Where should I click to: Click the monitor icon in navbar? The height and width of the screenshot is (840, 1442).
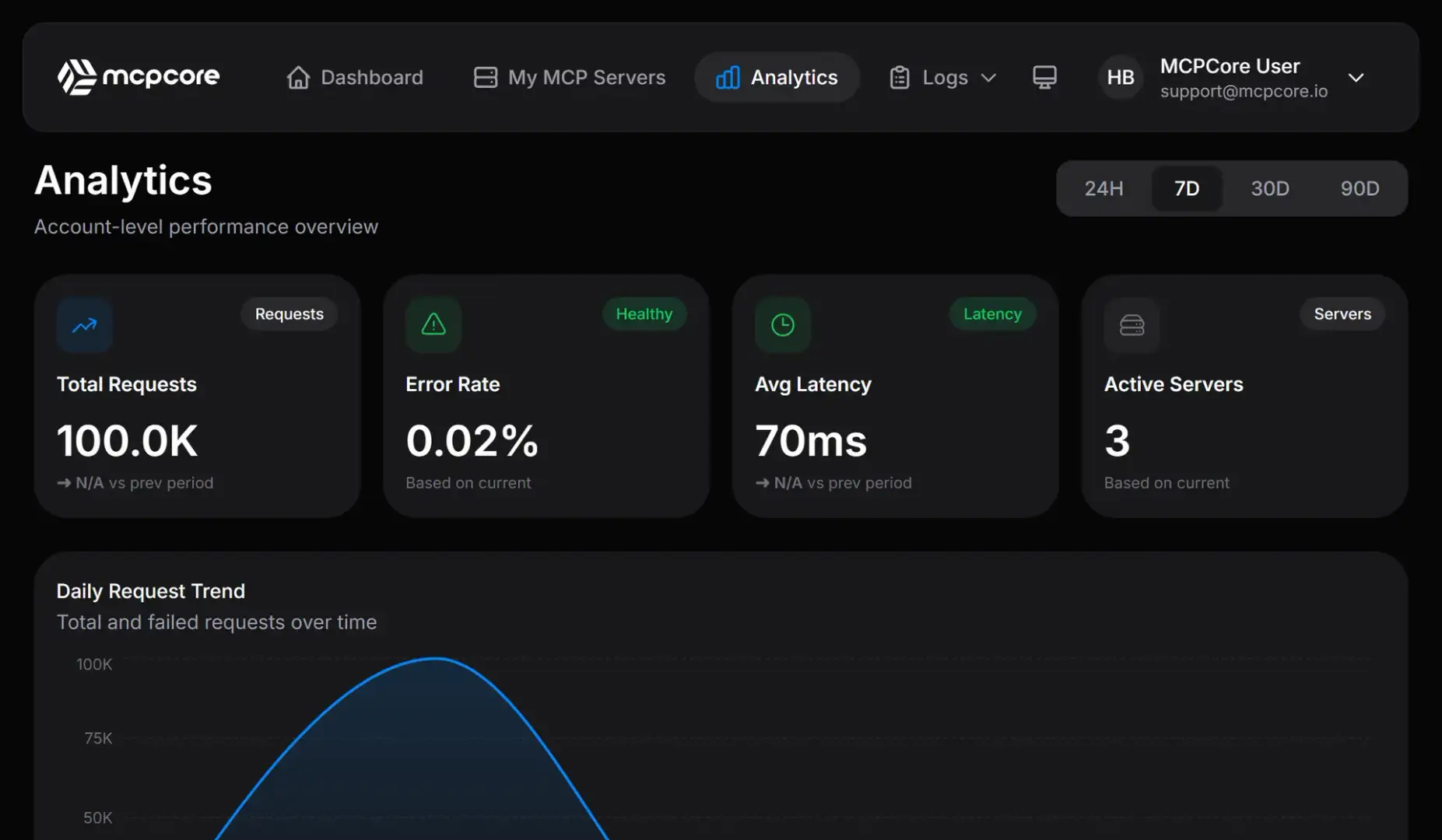pos(1044,77)
